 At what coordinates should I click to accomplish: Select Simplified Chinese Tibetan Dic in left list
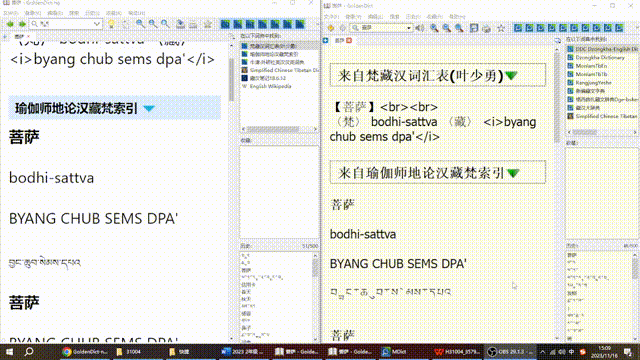coord(280,70)
